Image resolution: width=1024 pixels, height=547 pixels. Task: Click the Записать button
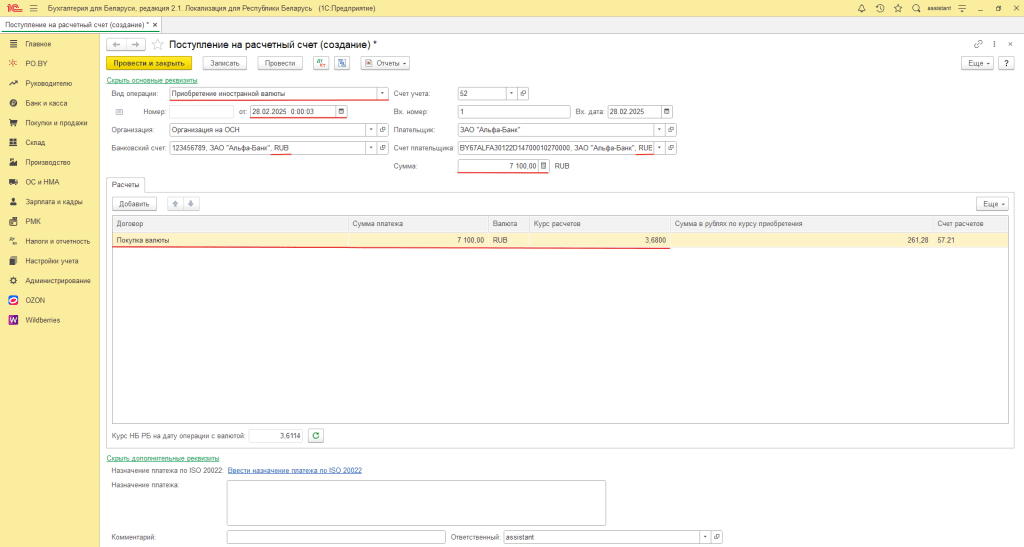coord(225,63)
